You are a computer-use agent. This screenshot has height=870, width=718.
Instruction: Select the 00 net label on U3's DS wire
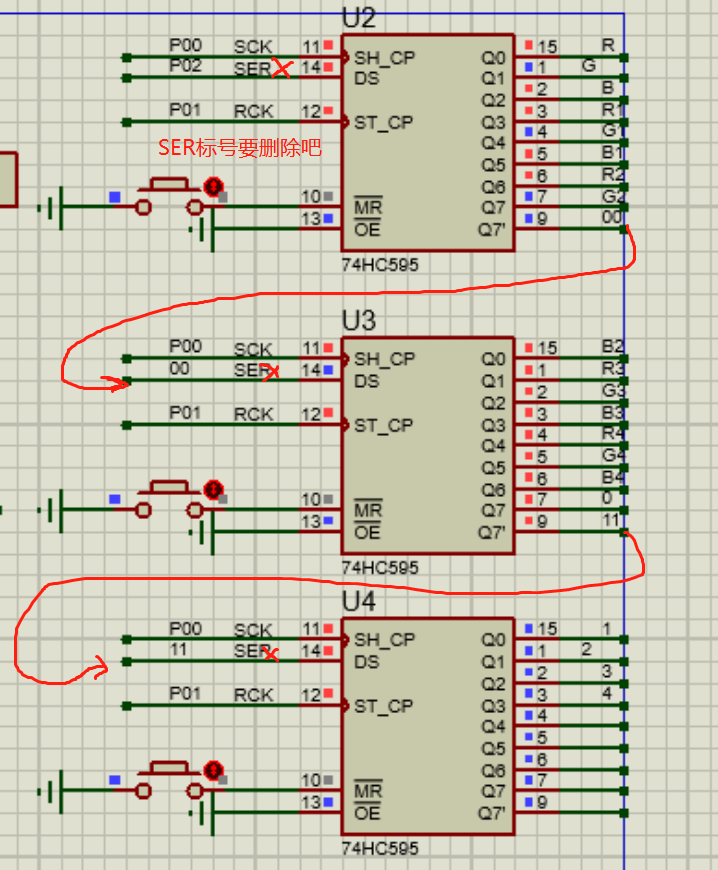click(x=179, y=368)
